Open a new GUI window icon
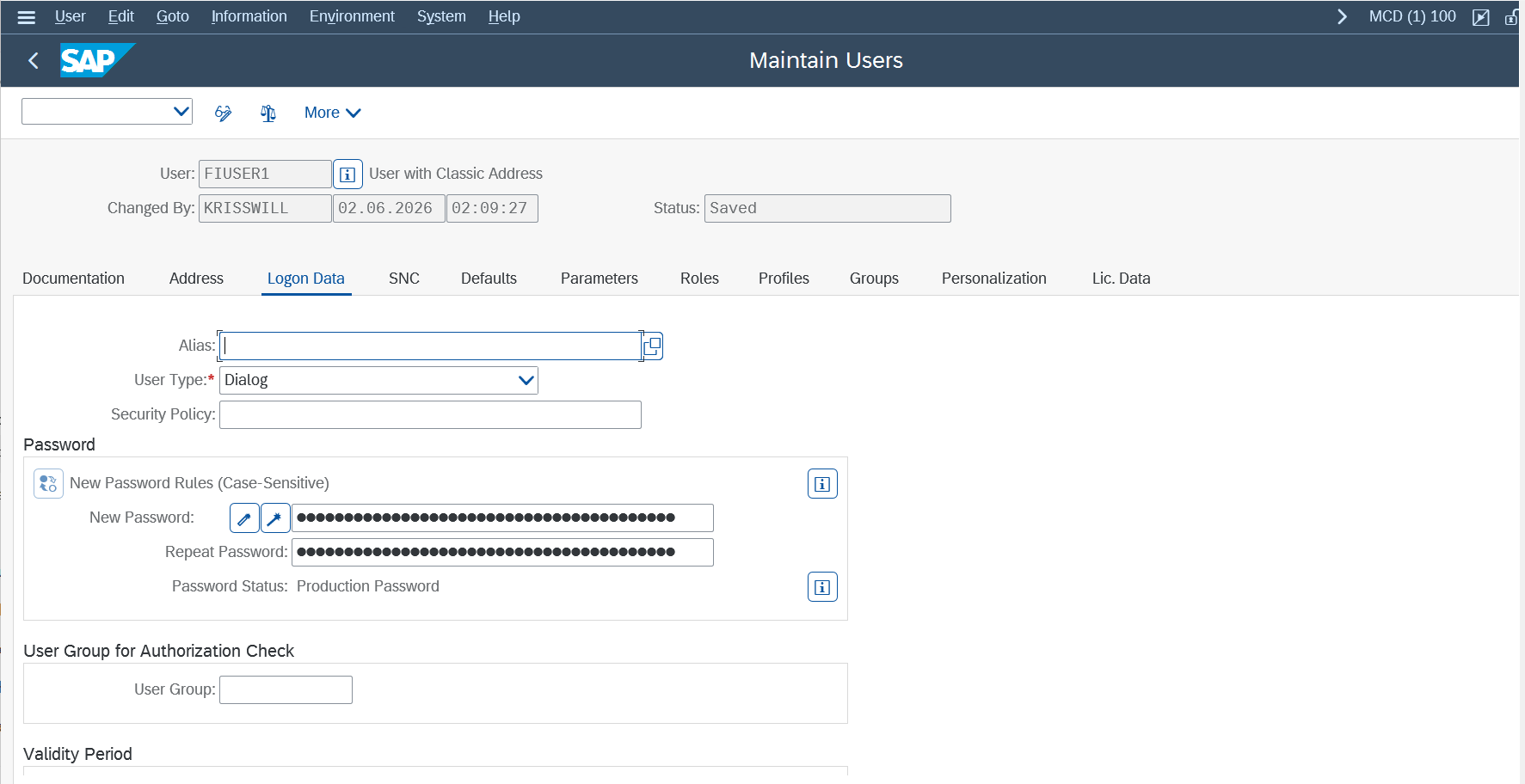 click(1481, 17)
